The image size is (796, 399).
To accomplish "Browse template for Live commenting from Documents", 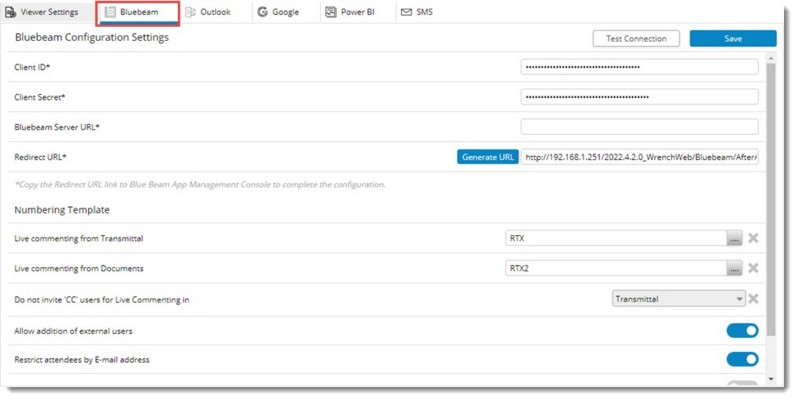I will coord(734,268).
